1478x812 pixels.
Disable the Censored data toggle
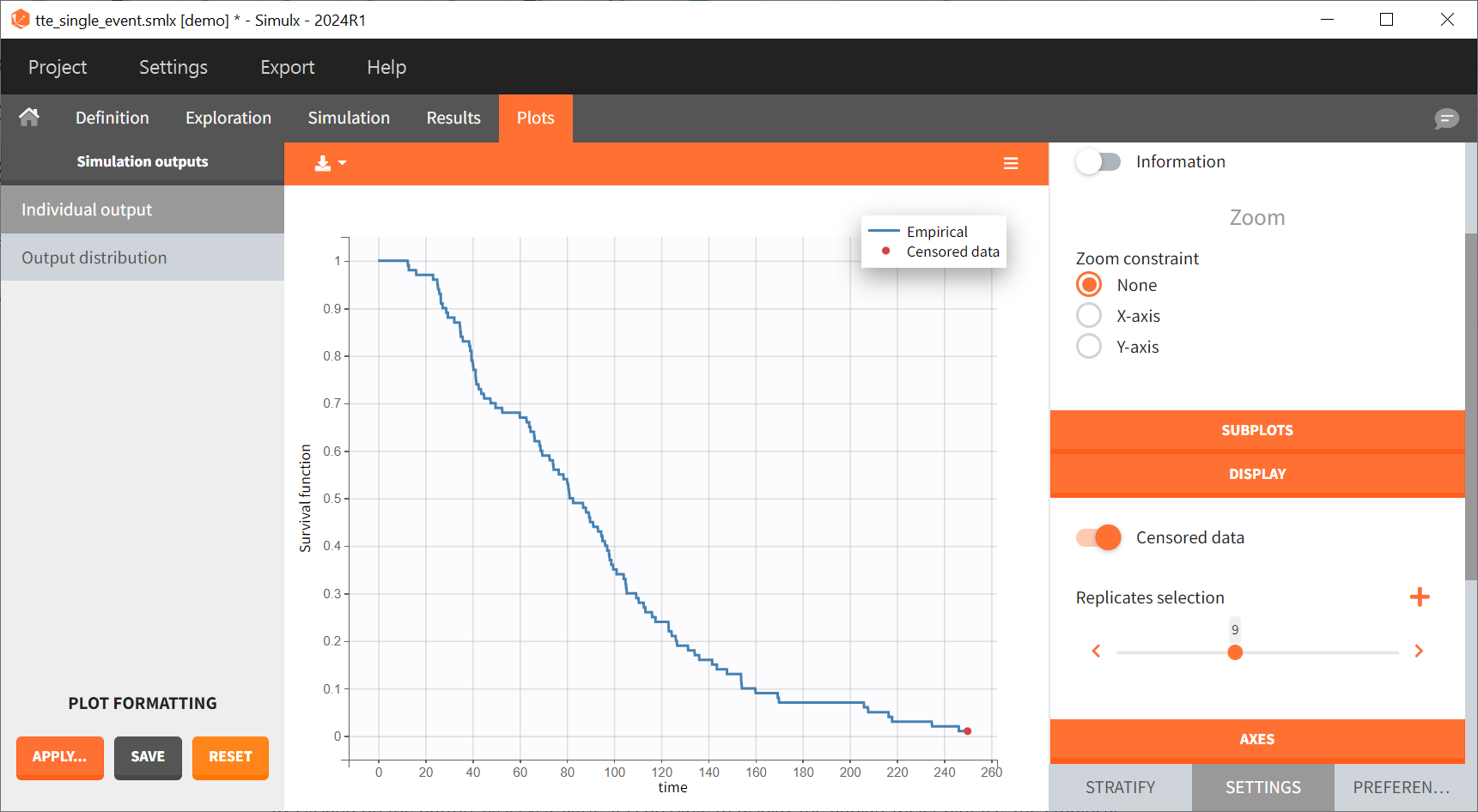click(x=1098, y=537)
